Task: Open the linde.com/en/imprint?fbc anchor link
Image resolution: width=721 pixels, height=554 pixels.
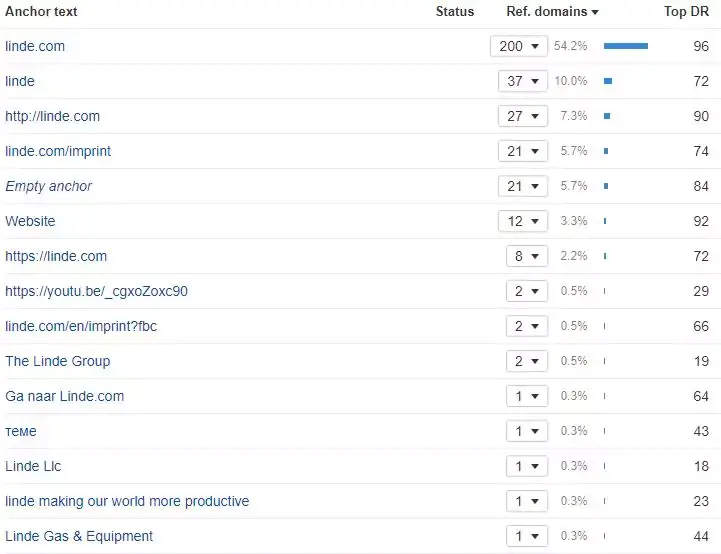Action: [81, 326]
